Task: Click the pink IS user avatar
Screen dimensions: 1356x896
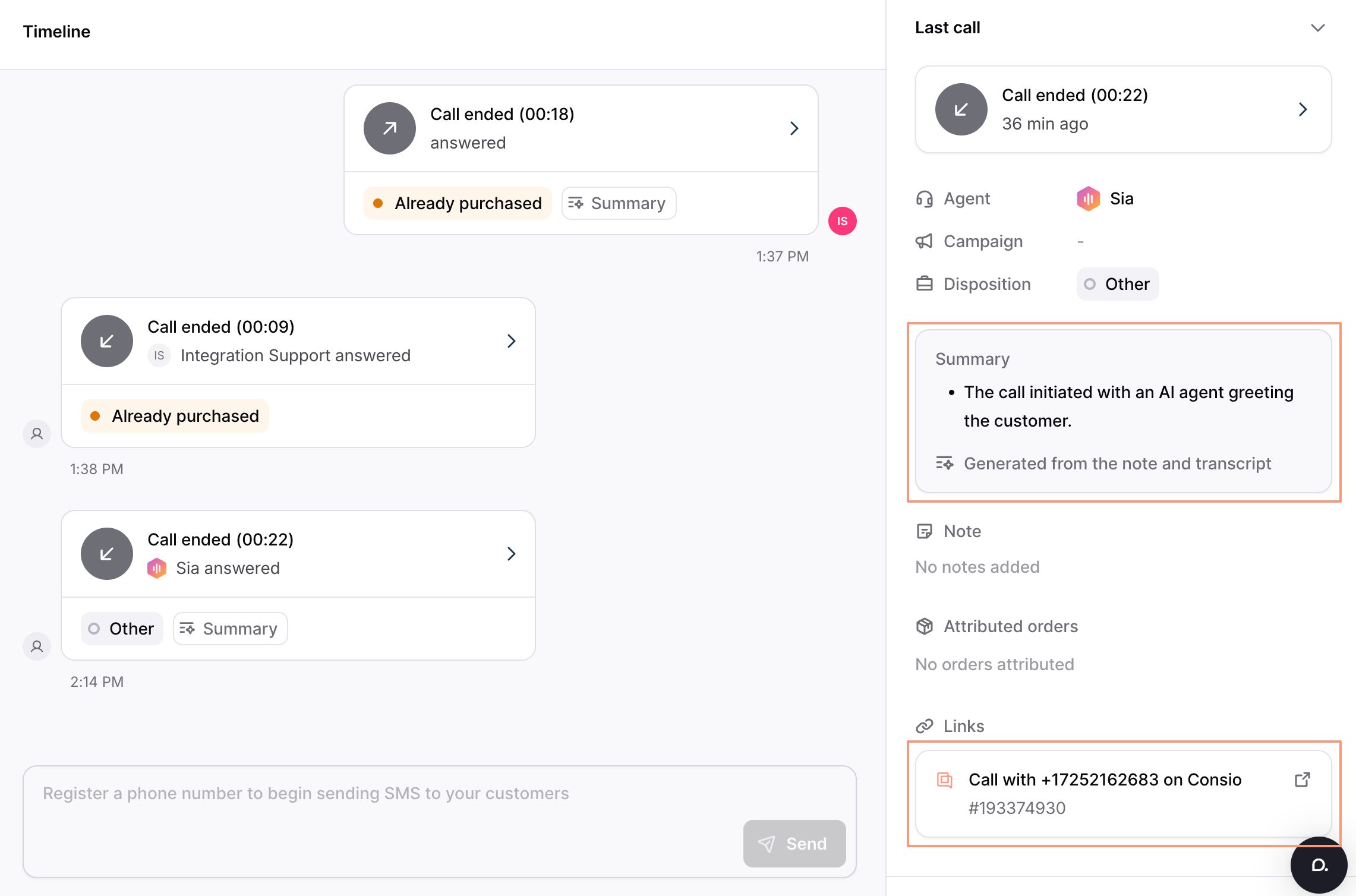Action: pos(842,221)
